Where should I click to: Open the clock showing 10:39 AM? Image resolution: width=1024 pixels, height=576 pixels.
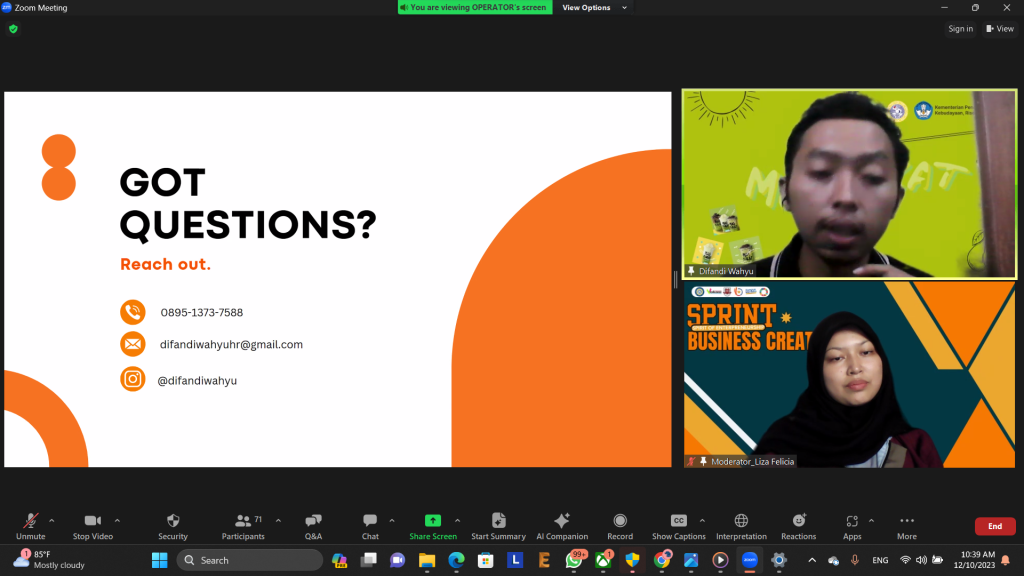click(x=974, y=560)
